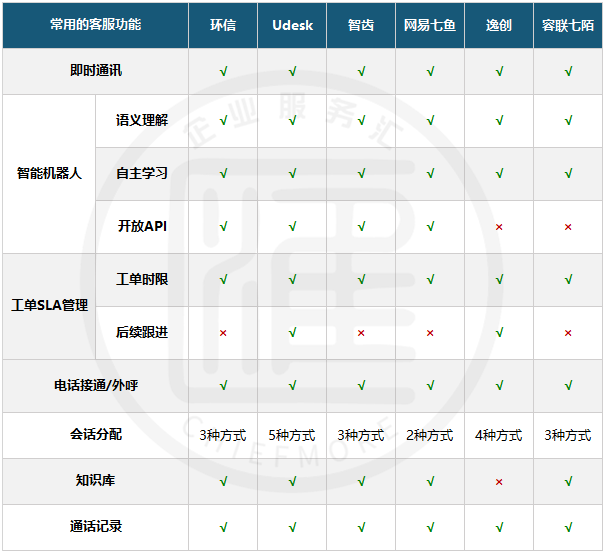The height and width of the screenshot is (553, 605).
Task: Click the 电话接通/外呼 row label
Action: (x=96, y=385)
